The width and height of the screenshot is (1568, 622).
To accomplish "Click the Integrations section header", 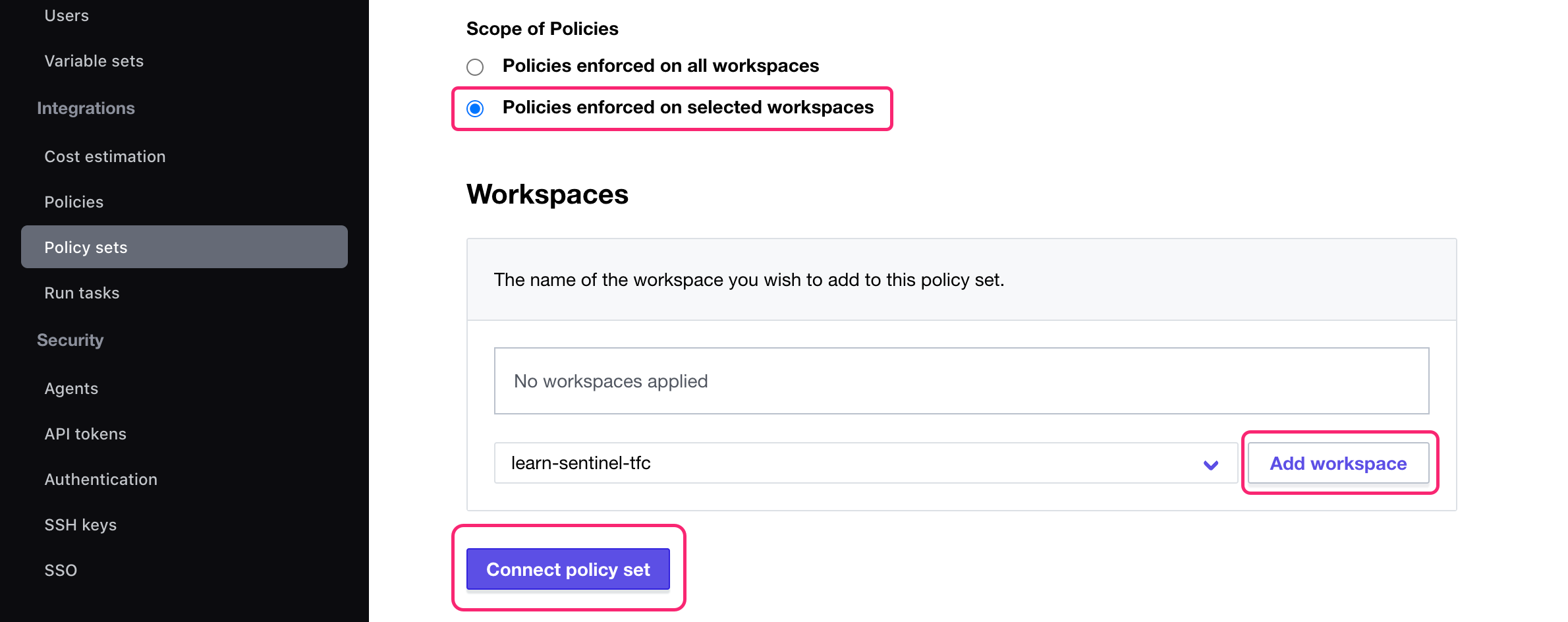I will pos(86,107).
